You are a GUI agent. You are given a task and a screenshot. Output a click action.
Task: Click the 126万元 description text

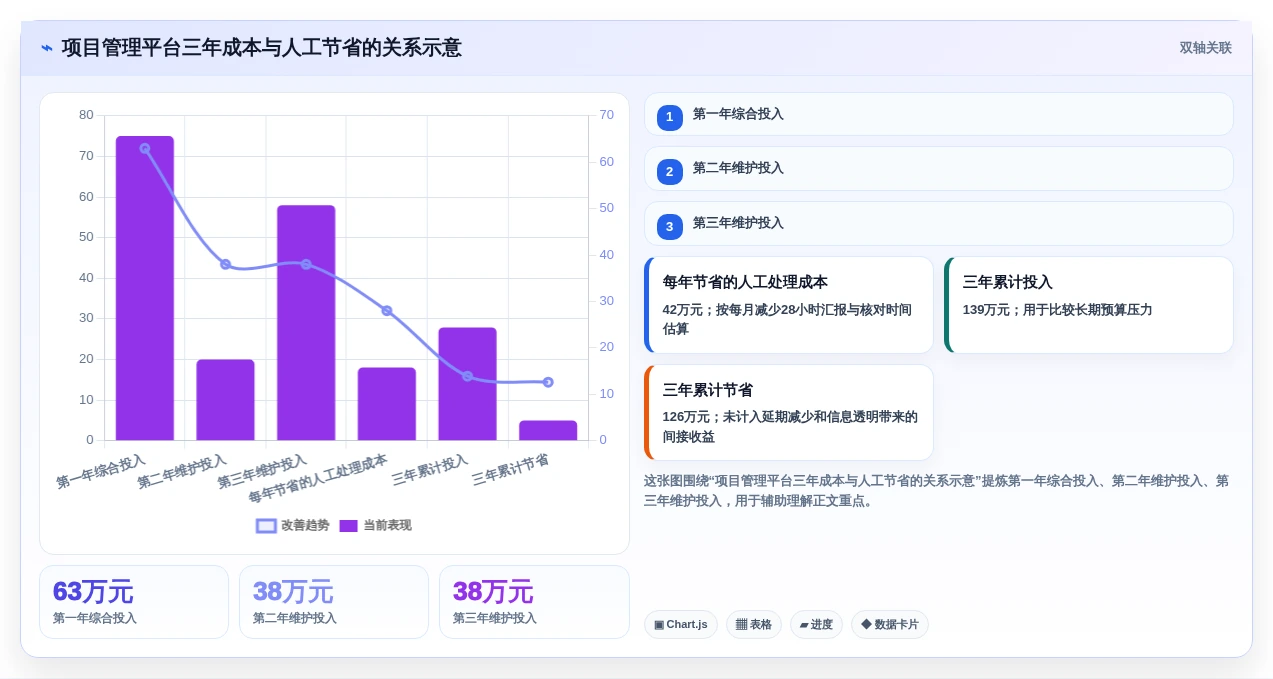point(790,427)
